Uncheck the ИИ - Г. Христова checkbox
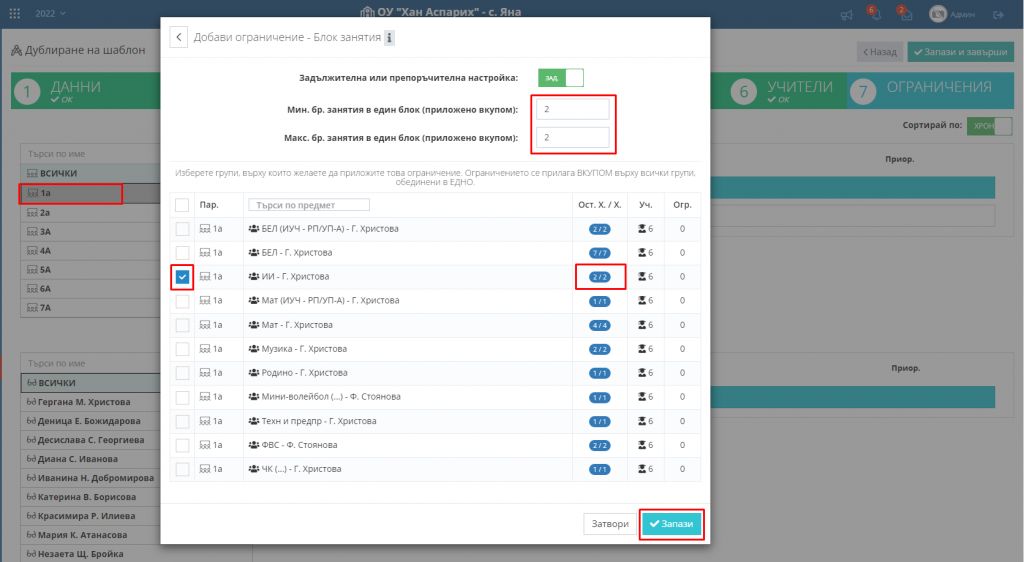This screenshot has width=1024, height=562. (182, 277)
